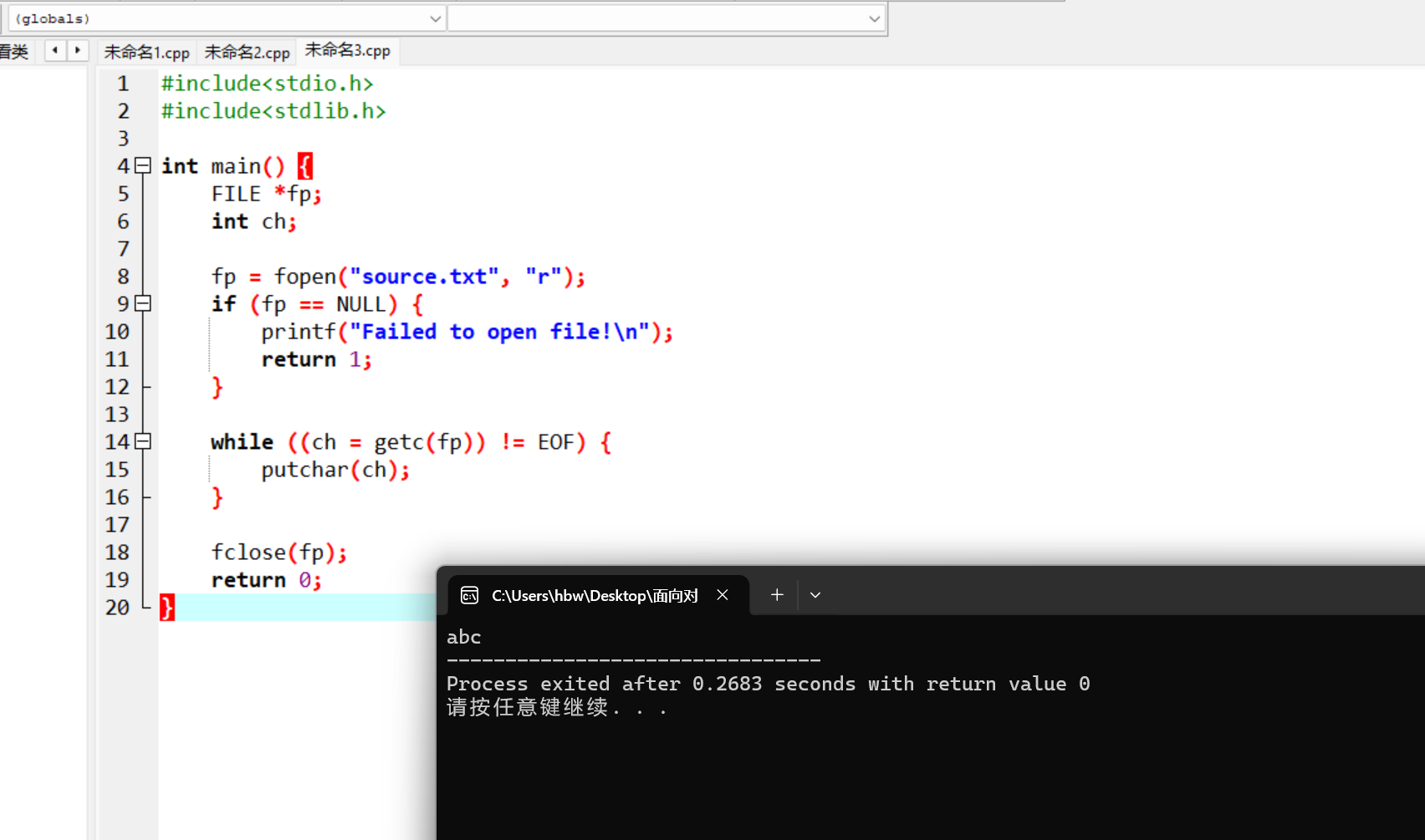Image resolution: width=1425 pixels, height=840 pixels.
Task: Open the terminal profile dropdown chevron
Action: point(815,595)
